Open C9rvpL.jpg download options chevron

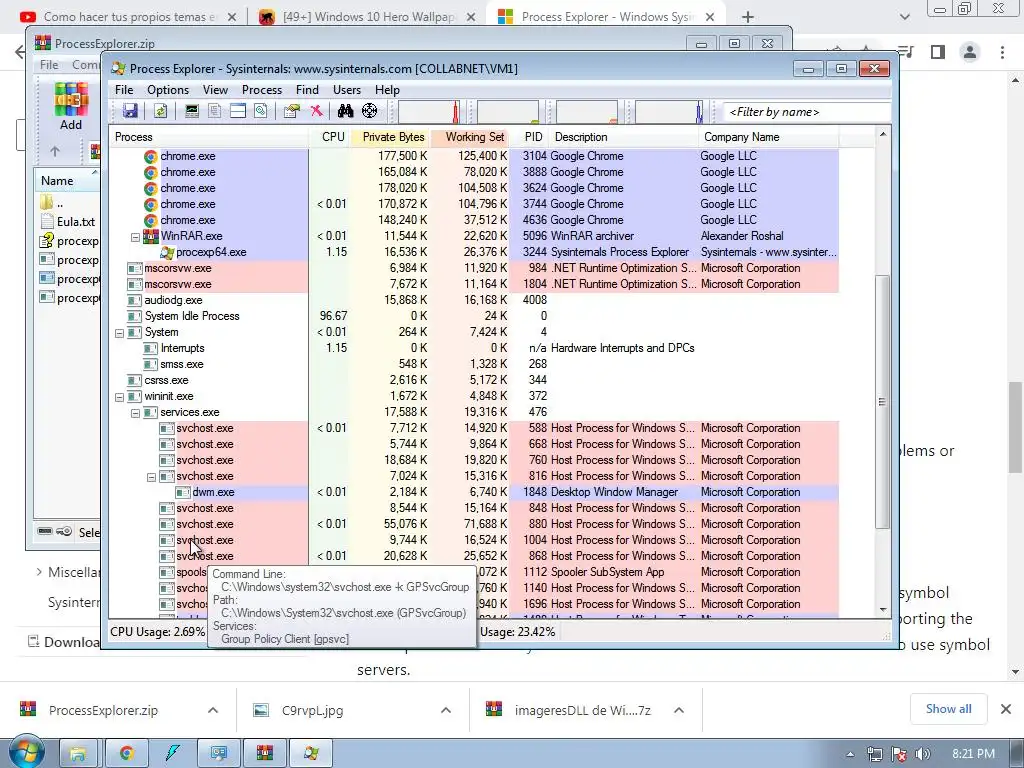[x=446, y=710]
